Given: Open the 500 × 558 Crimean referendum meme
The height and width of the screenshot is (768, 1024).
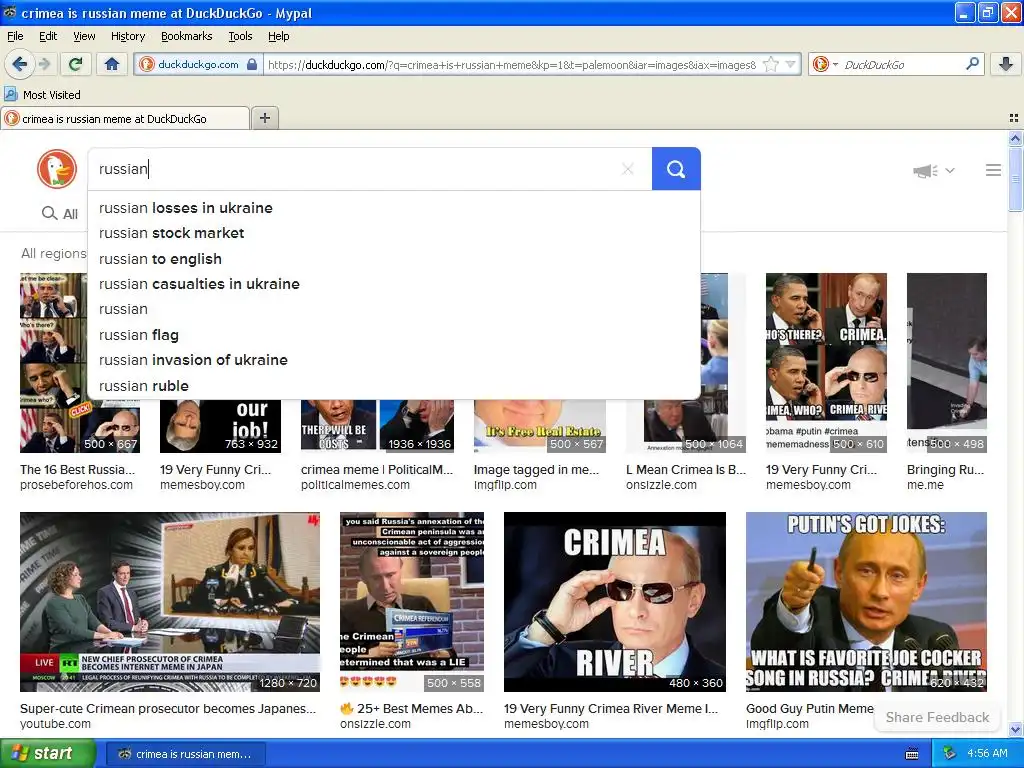Looking at the screenshot, I should pyautogui.click(x=412, y=601).
